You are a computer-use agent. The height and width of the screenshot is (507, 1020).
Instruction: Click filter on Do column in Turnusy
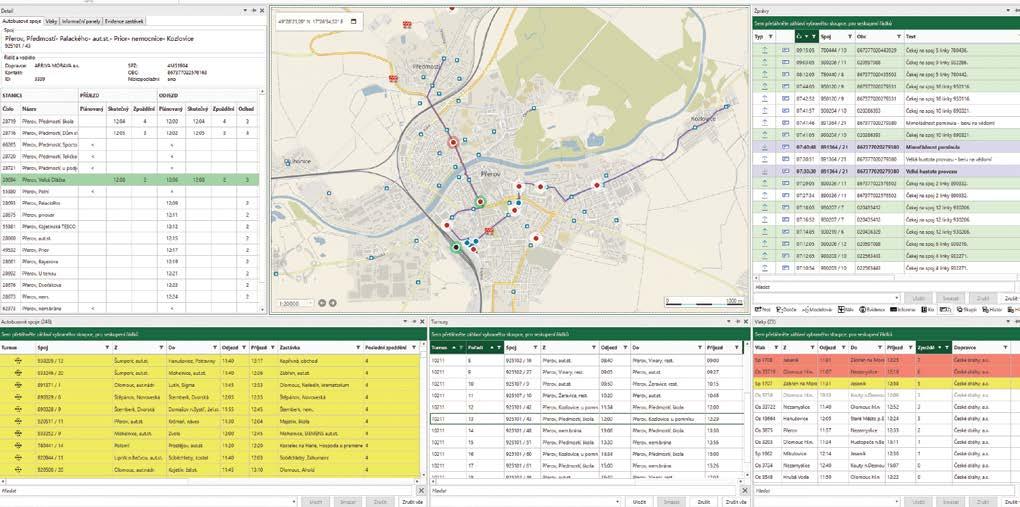[699, 348]
